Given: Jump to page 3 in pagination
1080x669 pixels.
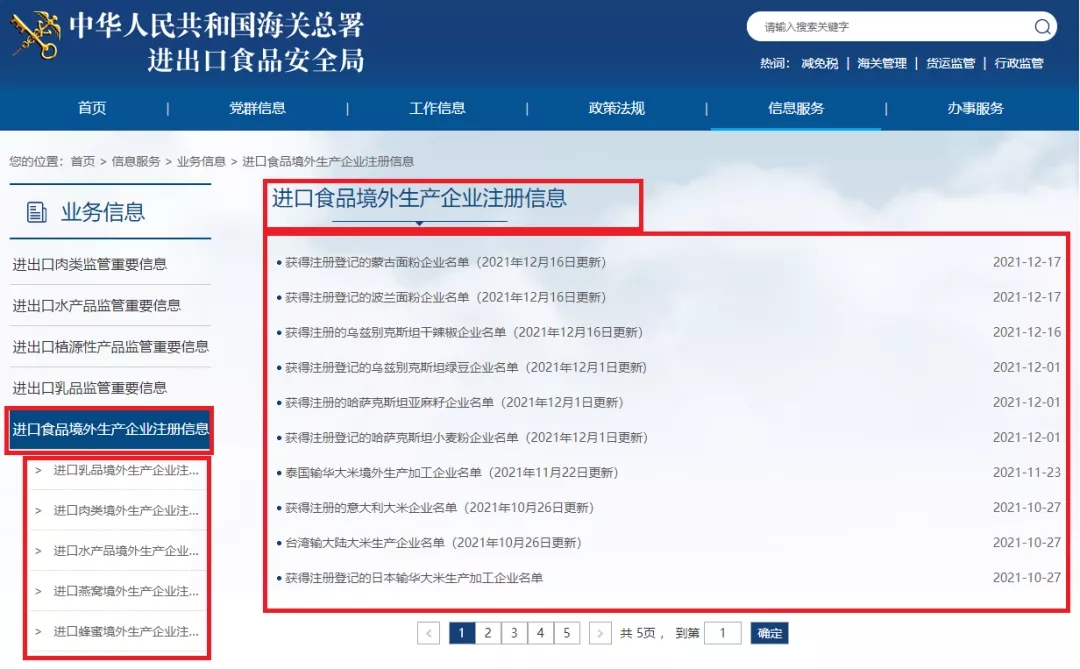Looking at the screenshot, I should [513, 633].
